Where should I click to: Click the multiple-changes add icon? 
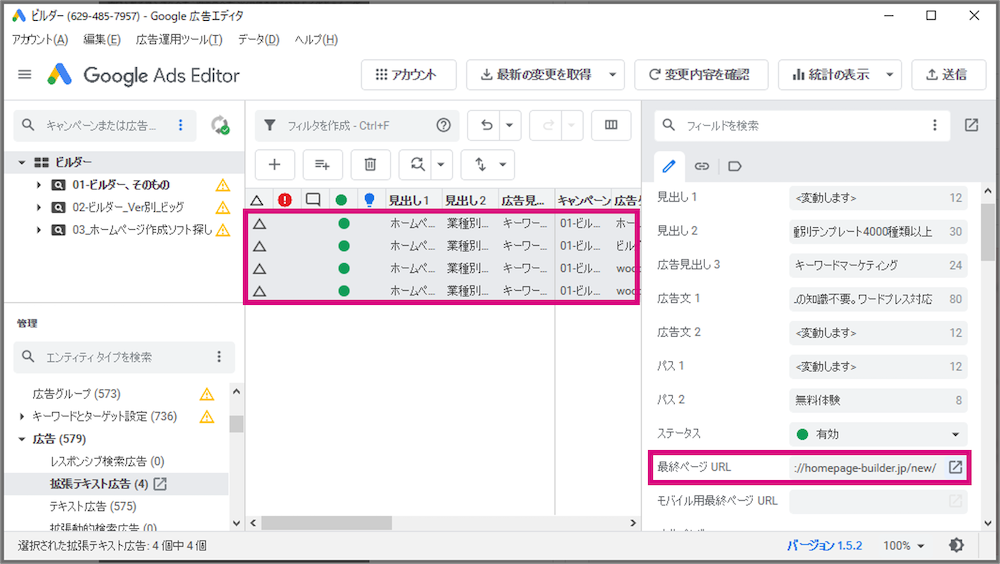point(323,165)
